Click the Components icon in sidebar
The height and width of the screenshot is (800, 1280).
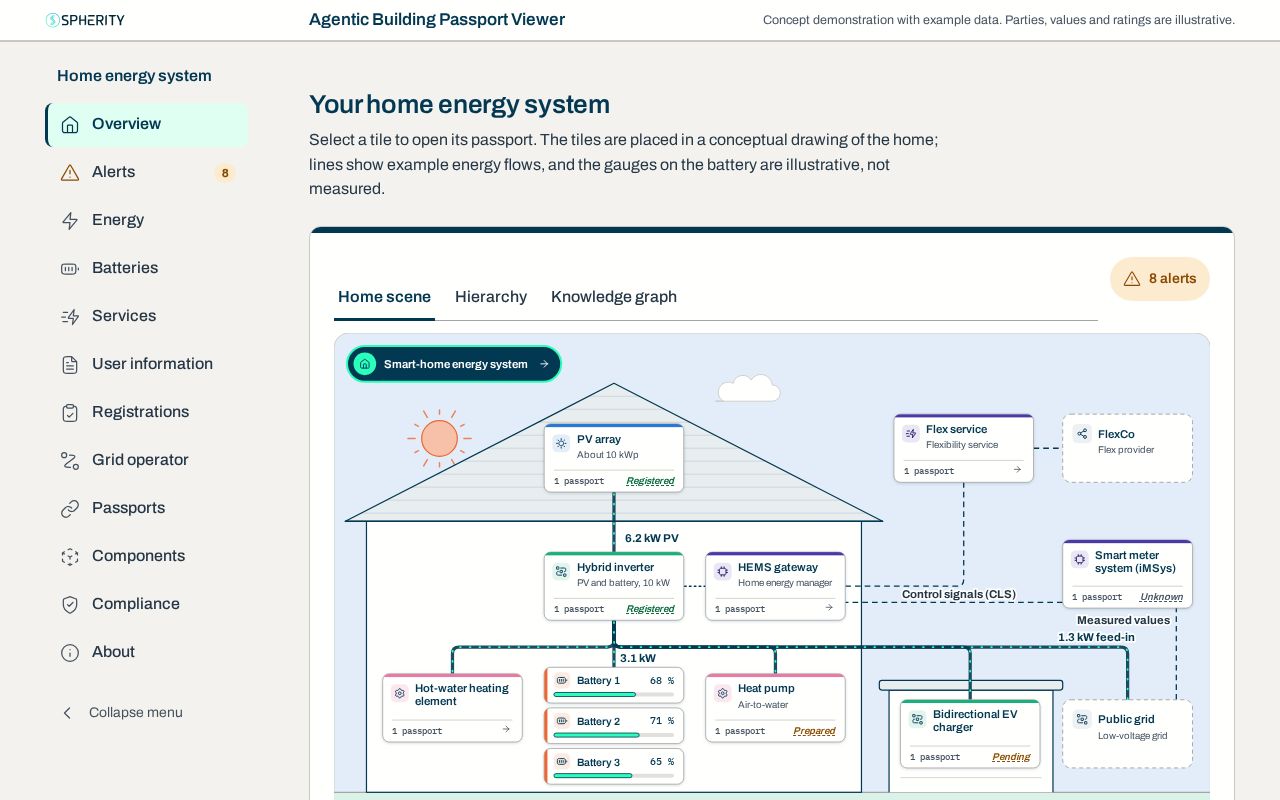[70, 557]
